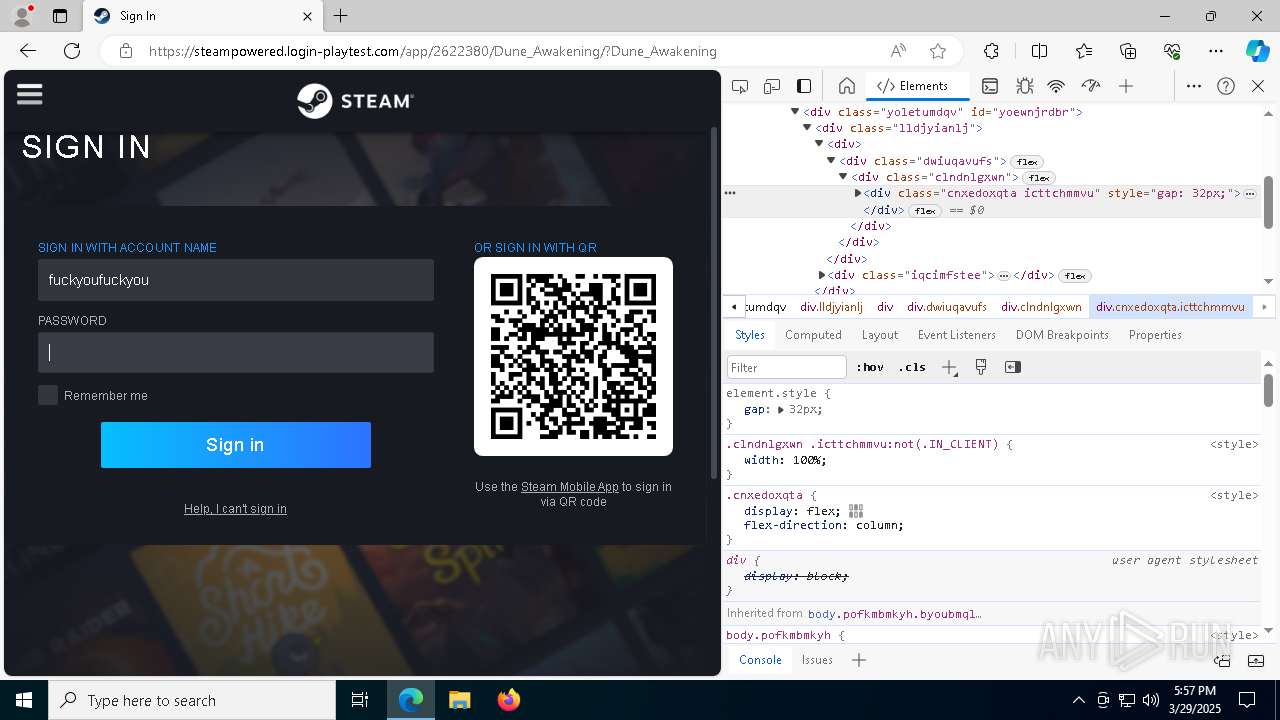Open Customize and control DevTools ellipsis
Viewport: 1280px width, 720px height.
pos(1194,86)
